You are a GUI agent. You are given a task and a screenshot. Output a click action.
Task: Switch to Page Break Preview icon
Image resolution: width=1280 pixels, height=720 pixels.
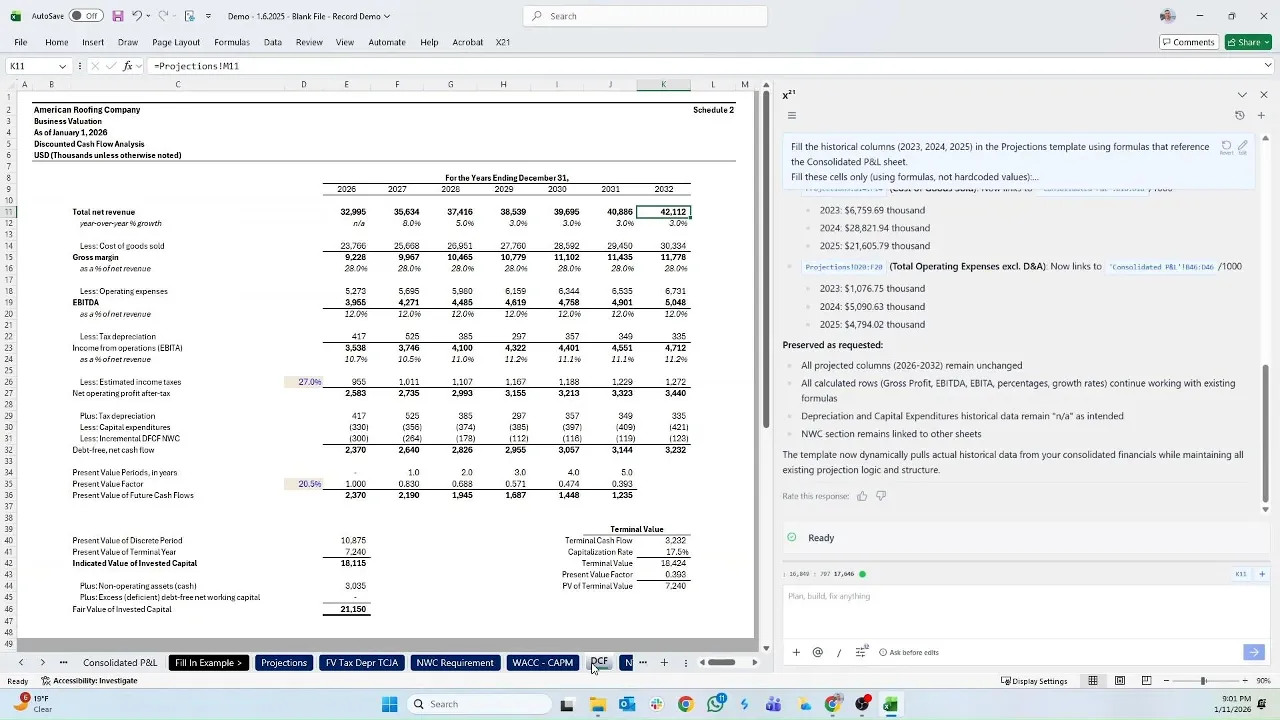tap(1146, 681)
